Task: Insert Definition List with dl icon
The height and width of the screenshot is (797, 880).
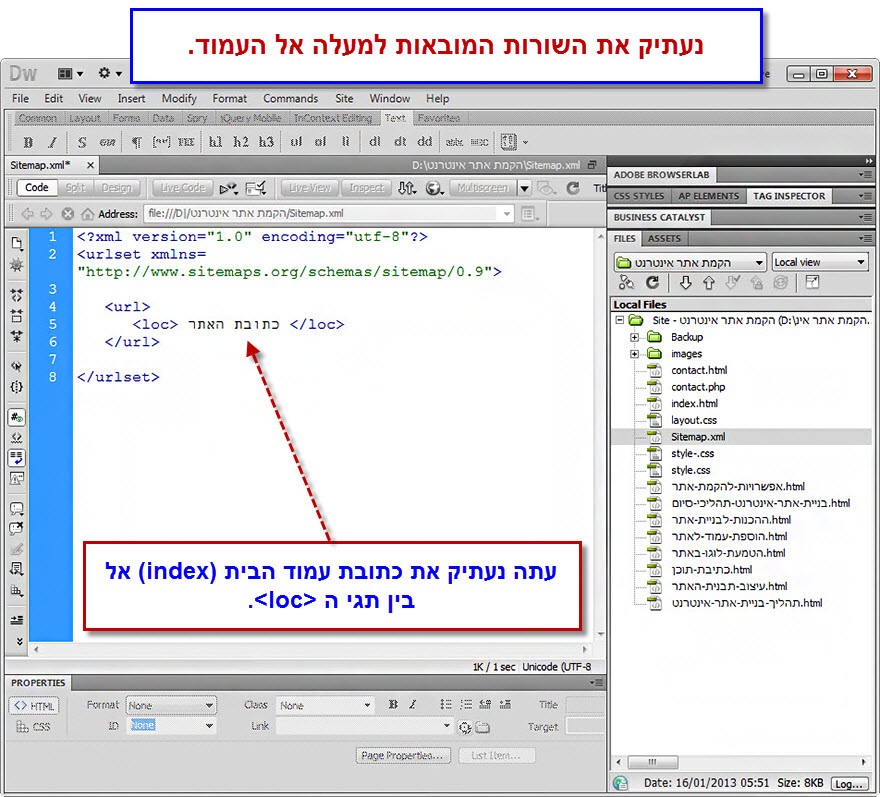Action: pos(375,141)
